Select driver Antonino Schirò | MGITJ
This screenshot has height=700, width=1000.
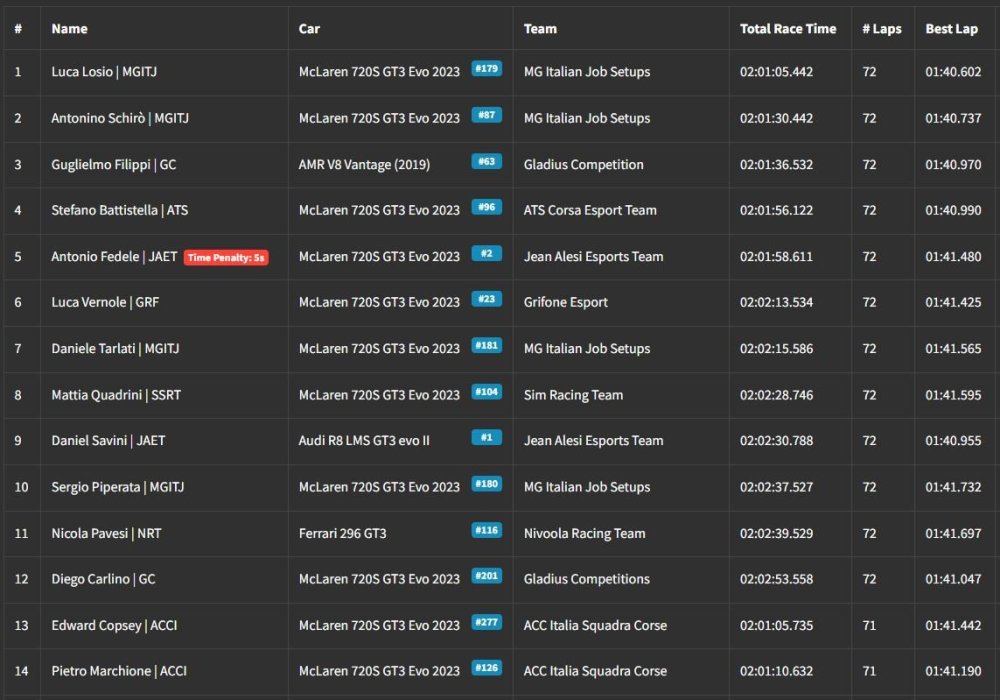click(x=120, y=119)
